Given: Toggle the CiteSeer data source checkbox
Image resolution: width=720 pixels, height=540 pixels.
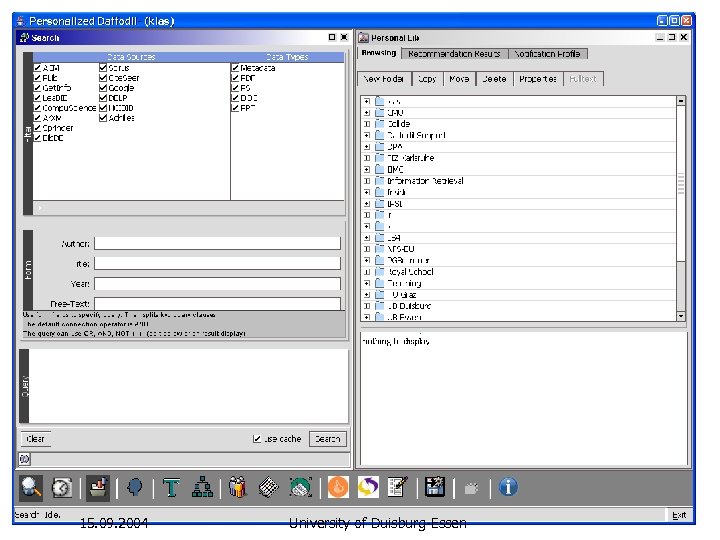Looking at the screenshot, I should pyautogui.click(x=104, y=78).
